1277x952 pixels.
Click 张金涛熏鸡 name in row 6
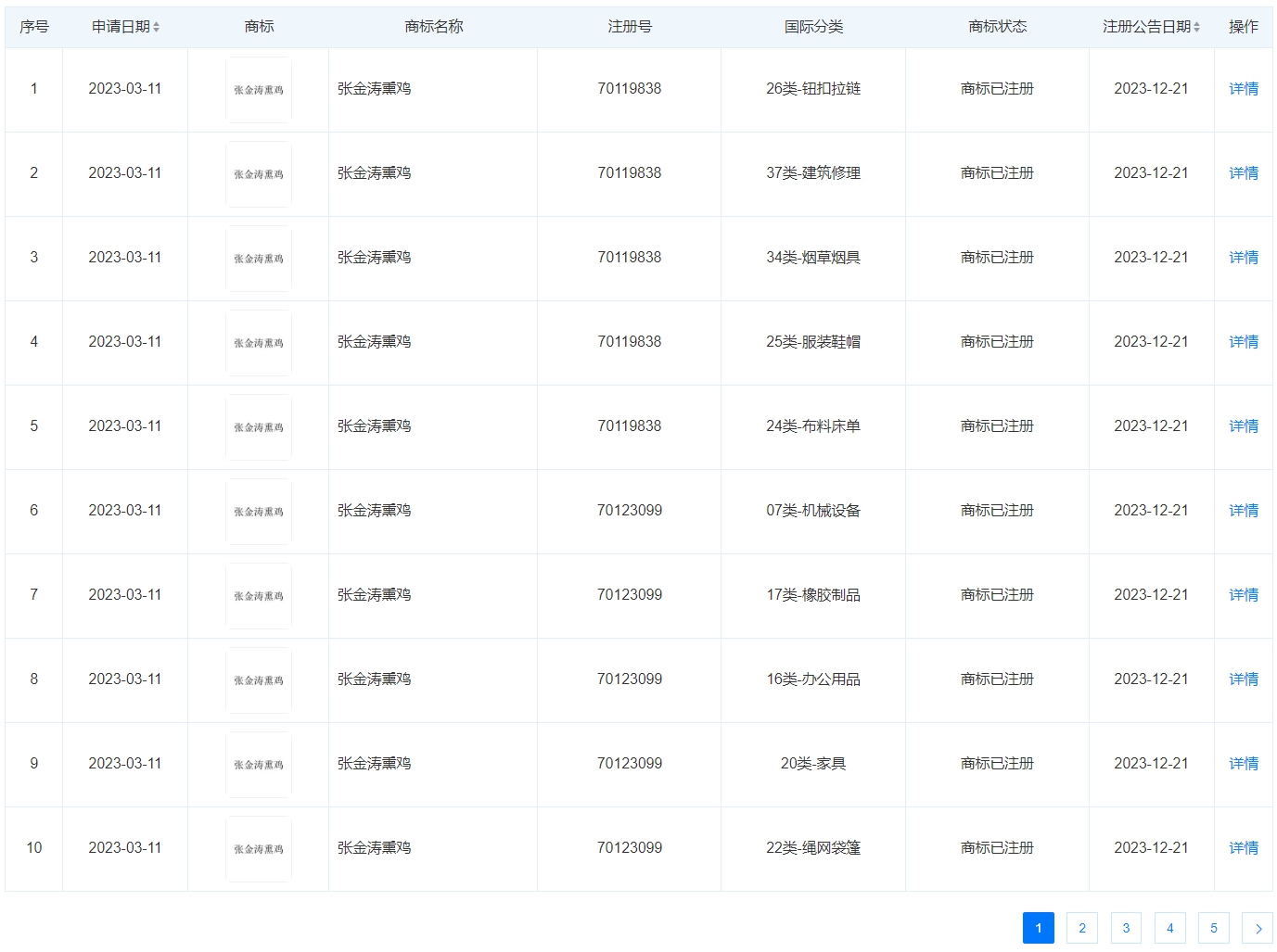point(374,511)
